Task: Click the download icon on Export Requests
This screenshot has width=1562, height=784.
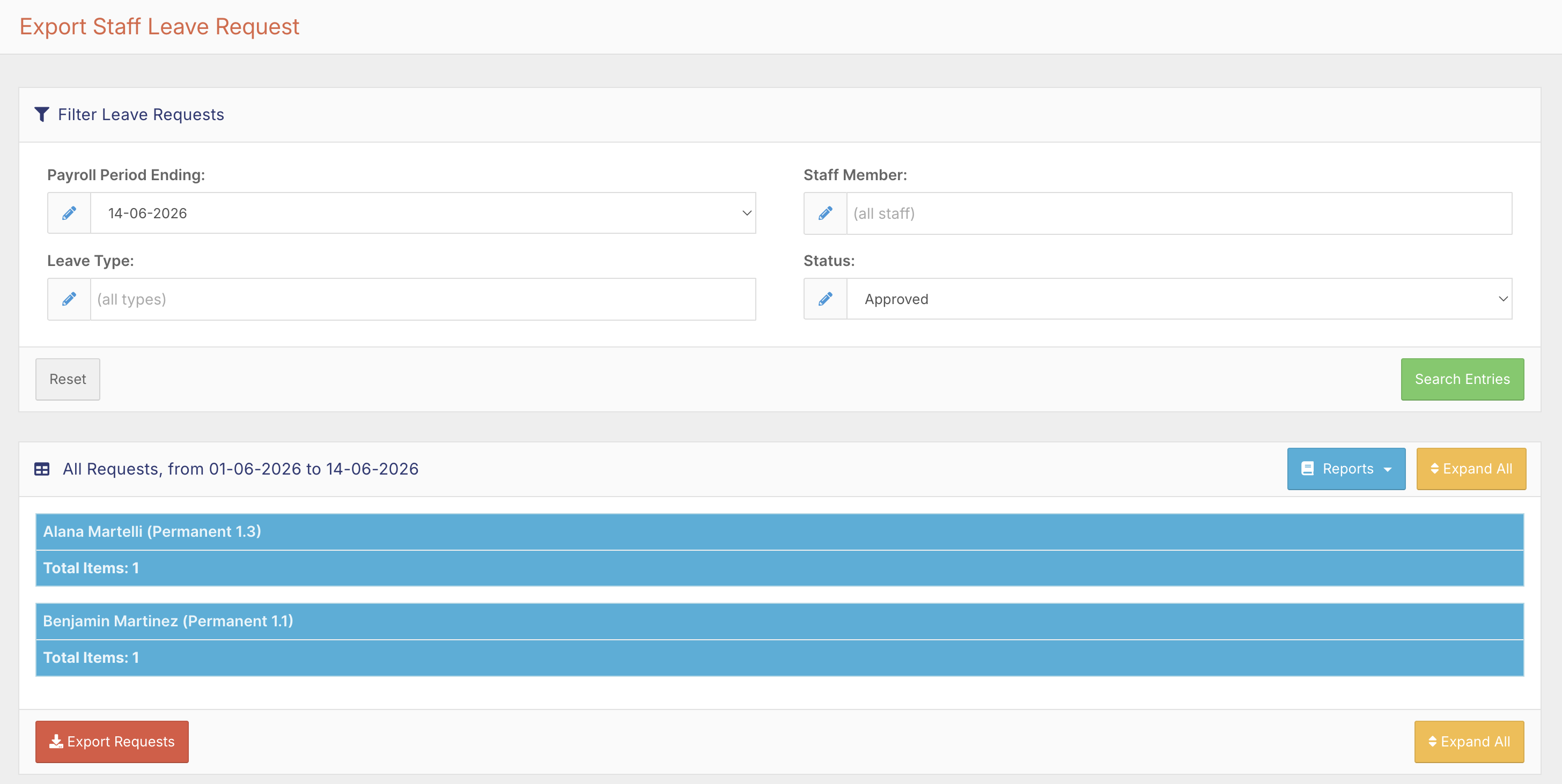Action: coord(56,741)
